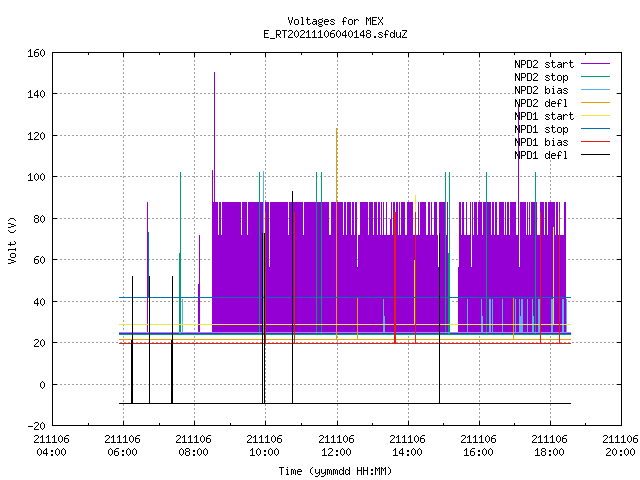Screen dimensions: 640x480
Task: Click the NPD2 start purple legend line
Action: (x=595, y=64)
